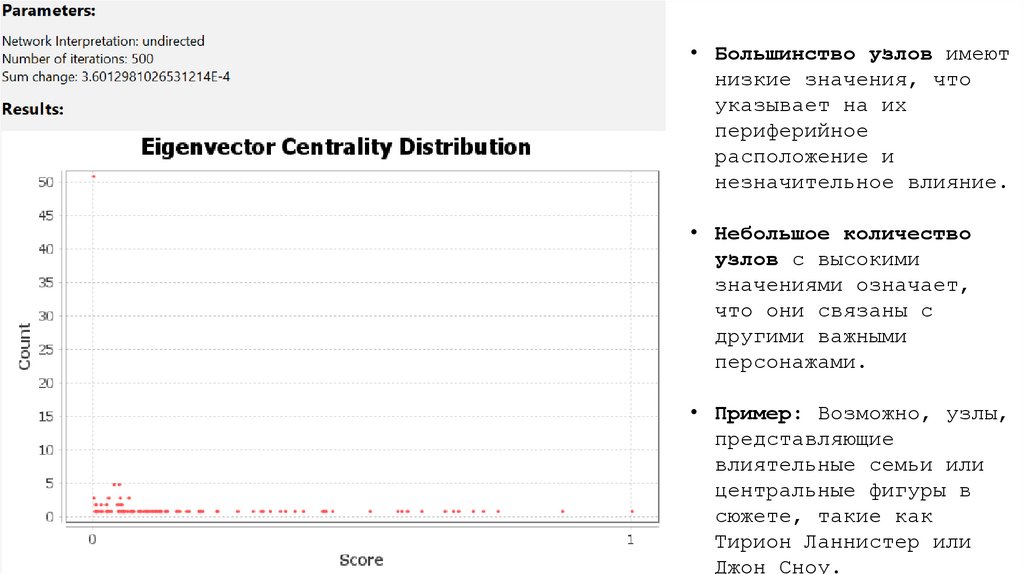This screenshot has width=1024, height=574.
Task: Click the "Score" x-axis label
Action: pyautogui.click(x=361, y=560)
